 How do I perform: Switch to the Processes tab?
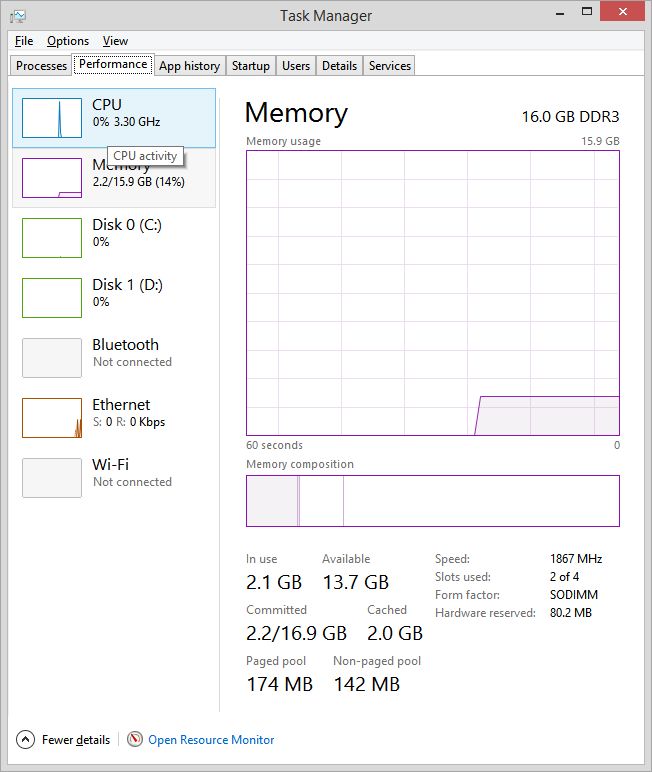42,66
